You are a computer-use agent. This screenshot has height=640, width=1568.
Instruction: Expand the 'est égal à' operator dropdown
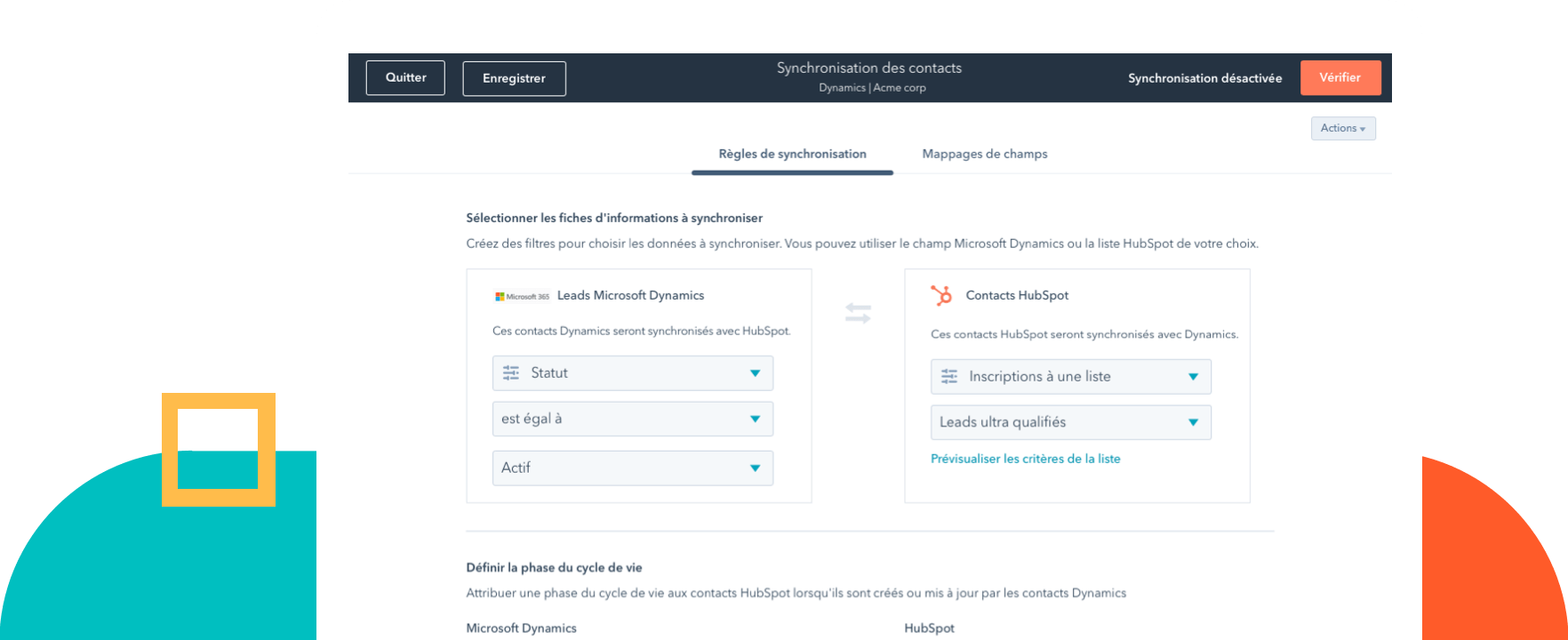[632, 420]
